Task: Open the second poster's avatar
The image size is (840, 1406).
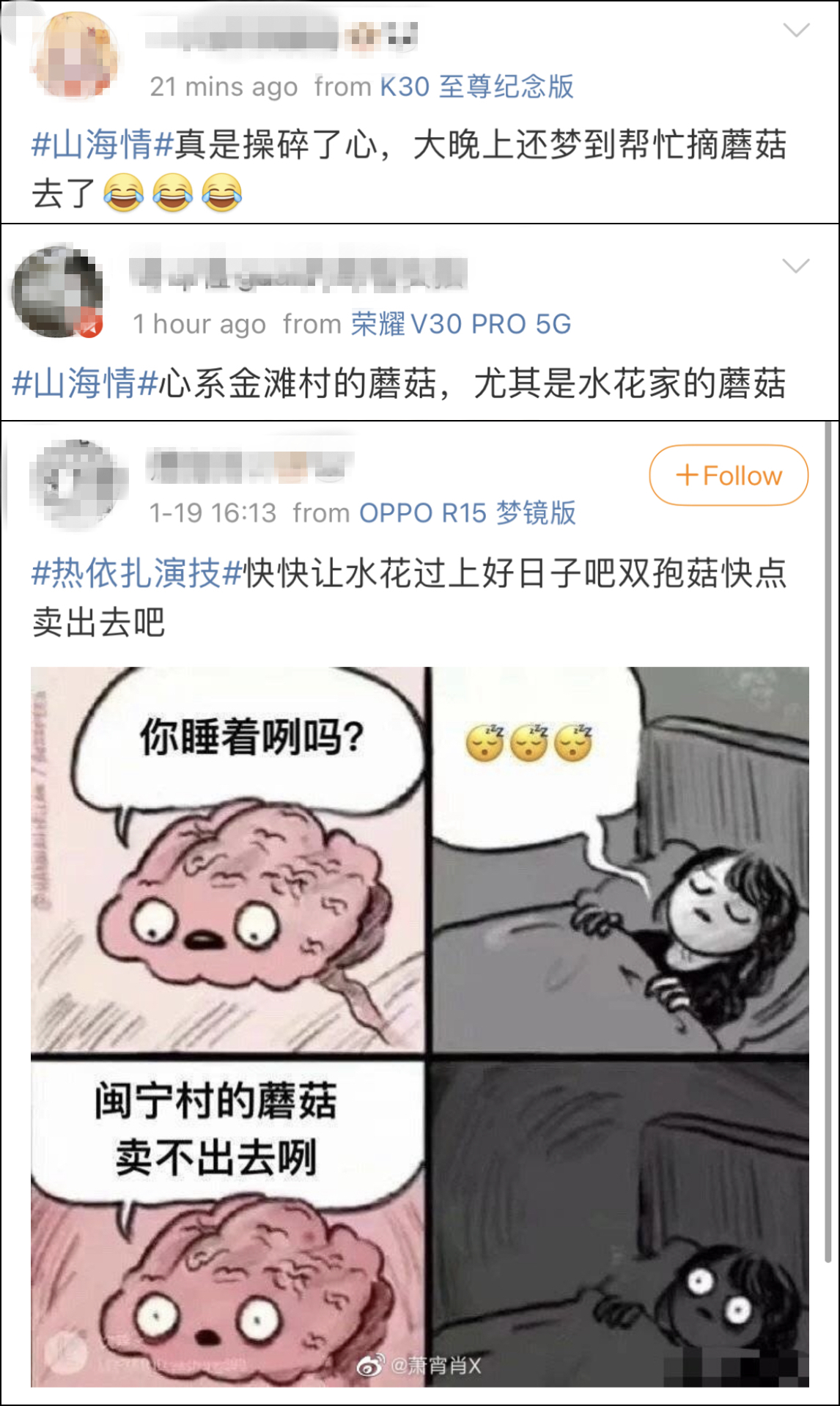Action: 57,292
